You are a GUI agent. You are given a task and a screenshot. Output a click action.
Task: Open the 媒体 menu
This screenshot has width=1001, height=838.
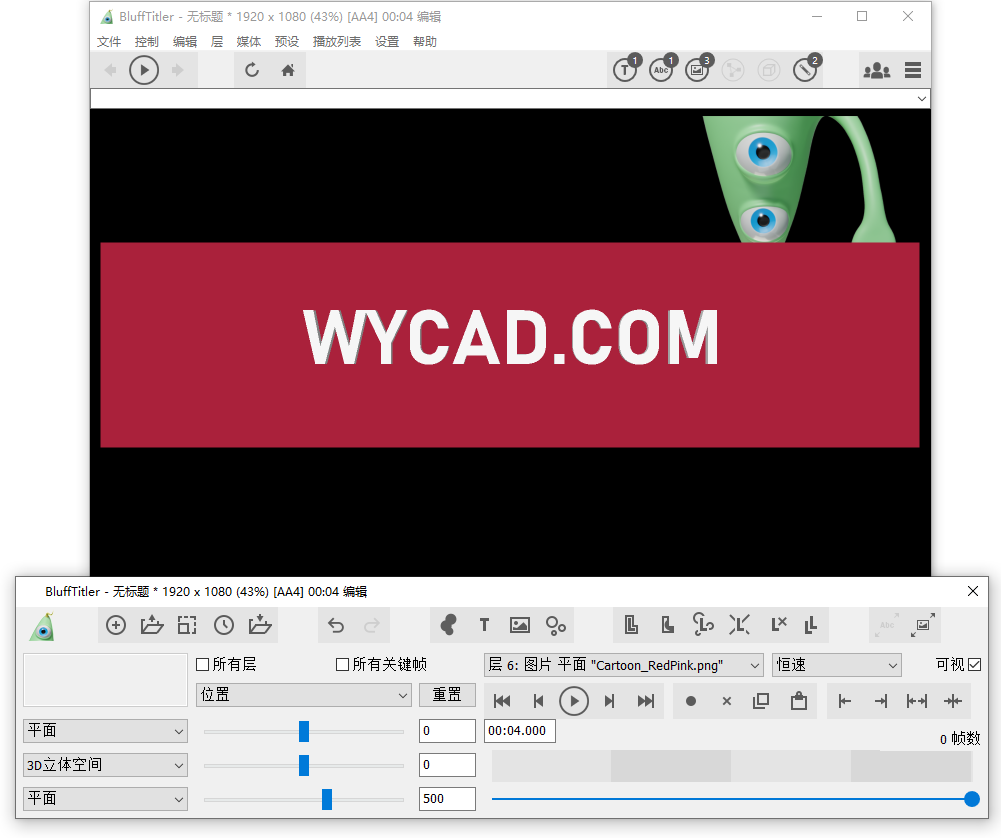coord(249,42)
